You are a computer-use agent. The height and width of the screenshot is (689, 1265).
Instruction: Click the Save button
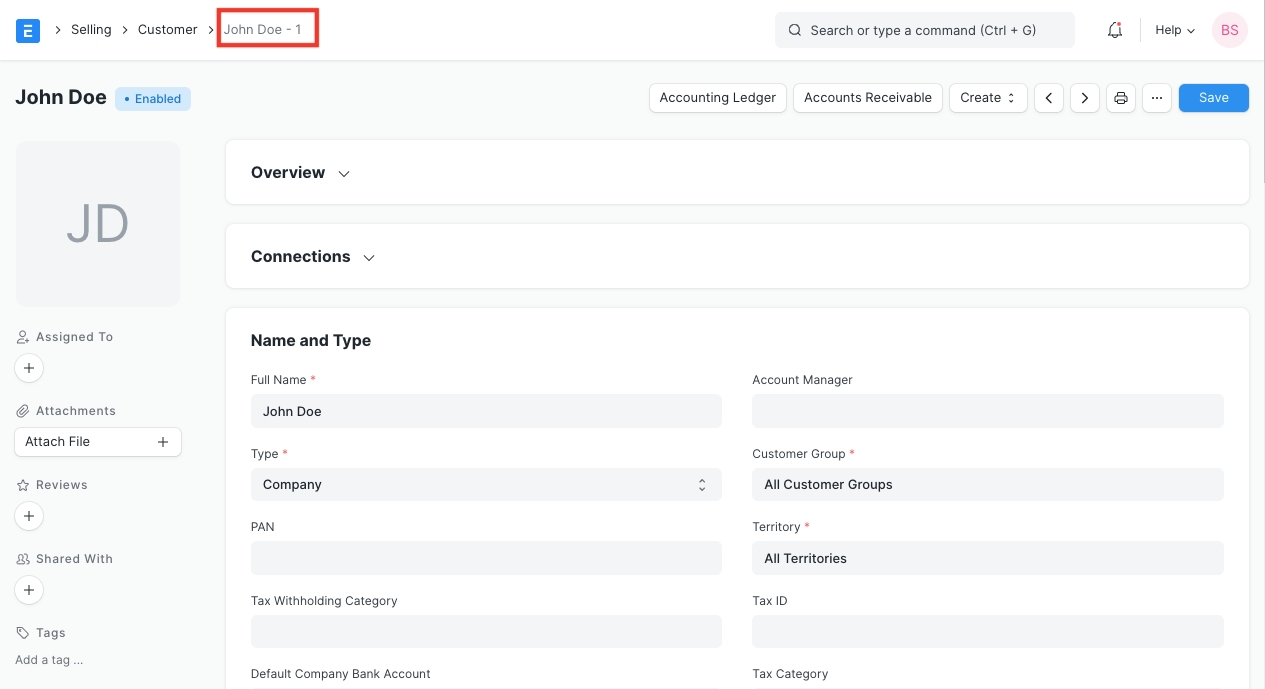point(1213,98)
